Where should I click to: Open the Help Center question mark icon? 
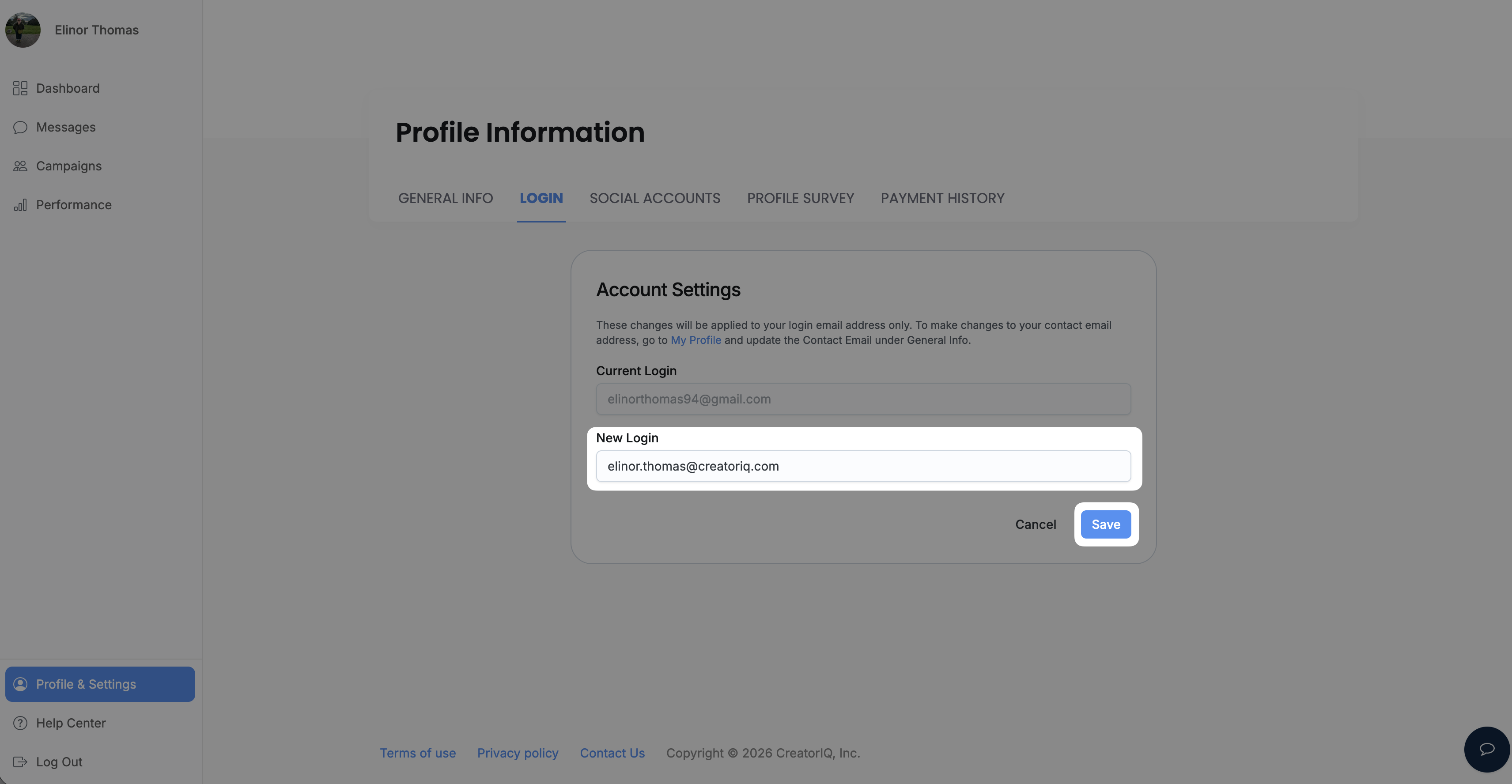tap(20, 723)
